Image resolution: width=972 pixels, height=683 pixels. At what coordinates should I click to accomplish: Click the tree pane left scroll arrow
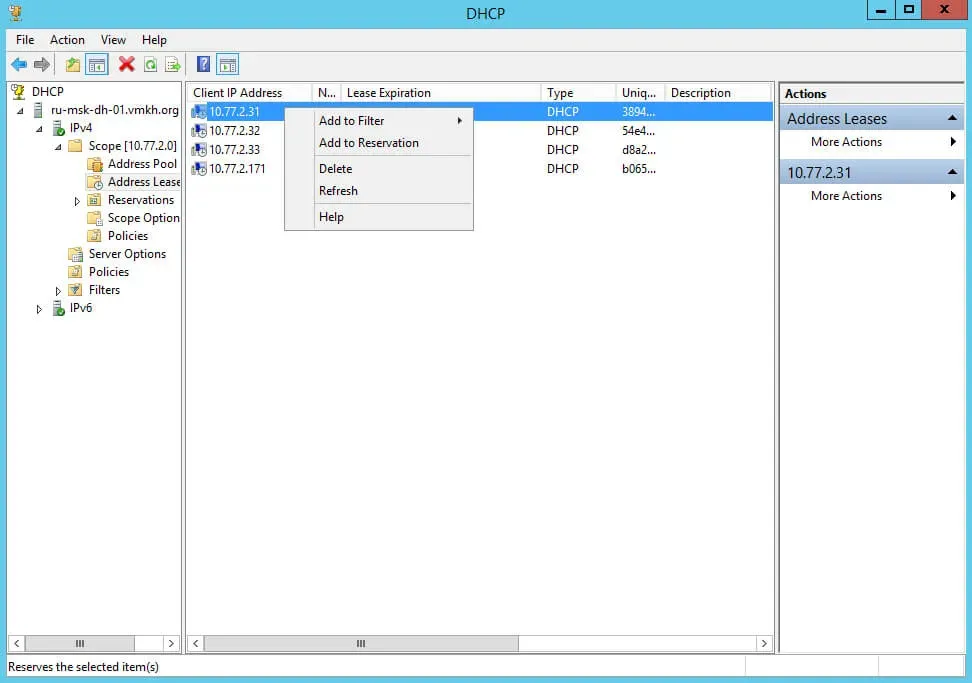(x=17, y=643)
